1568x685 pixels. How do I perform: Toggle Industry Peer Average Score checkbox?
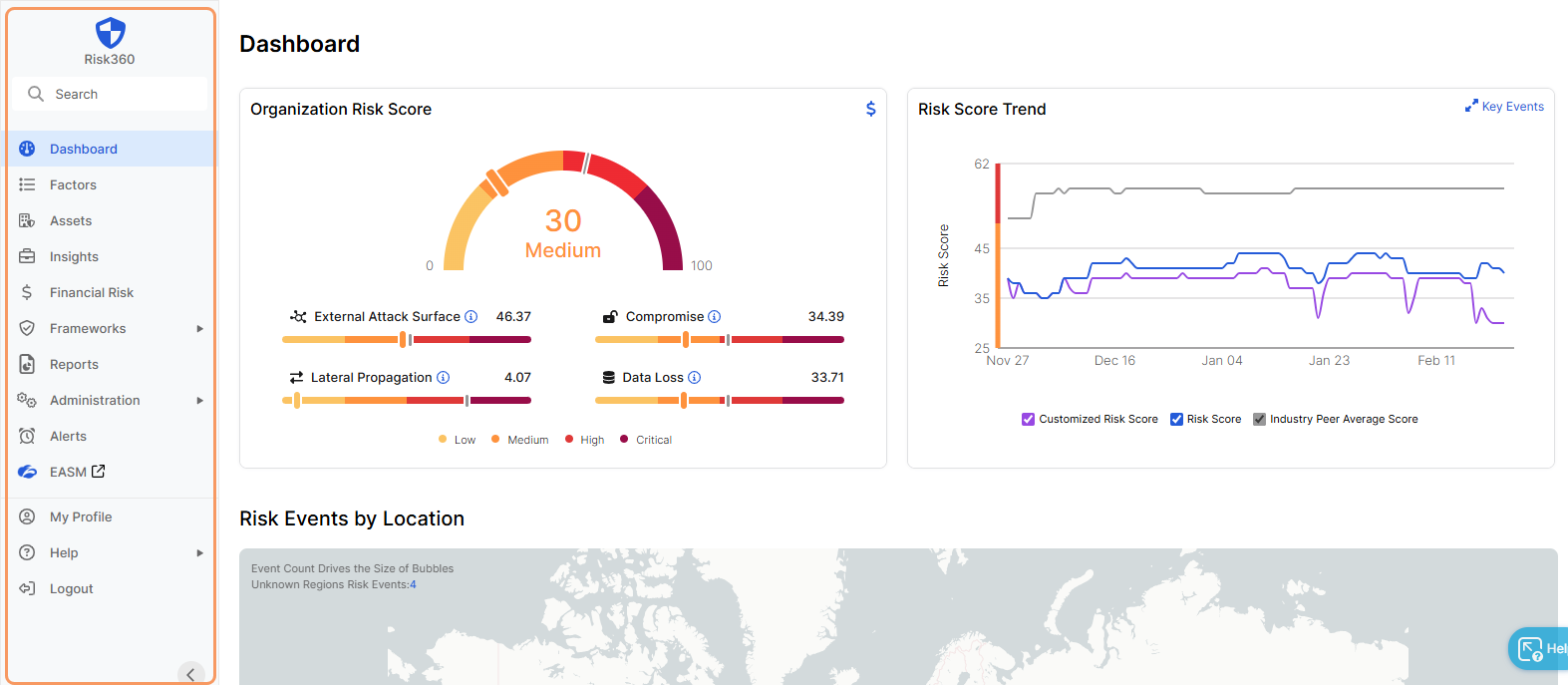pos(1259,420)
